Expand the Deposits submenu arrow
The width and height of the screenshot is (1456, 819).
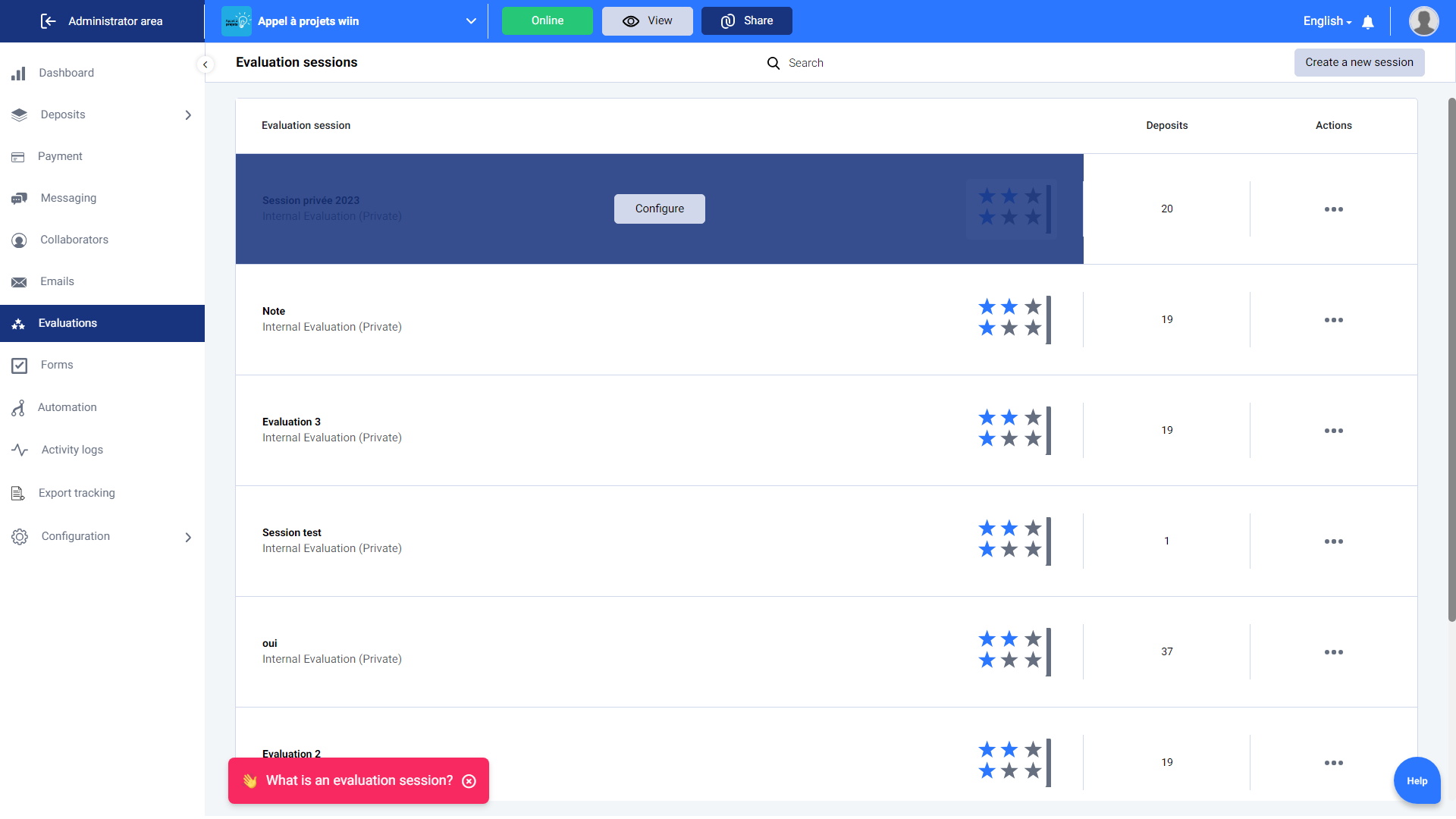click(x=188, y=115)
